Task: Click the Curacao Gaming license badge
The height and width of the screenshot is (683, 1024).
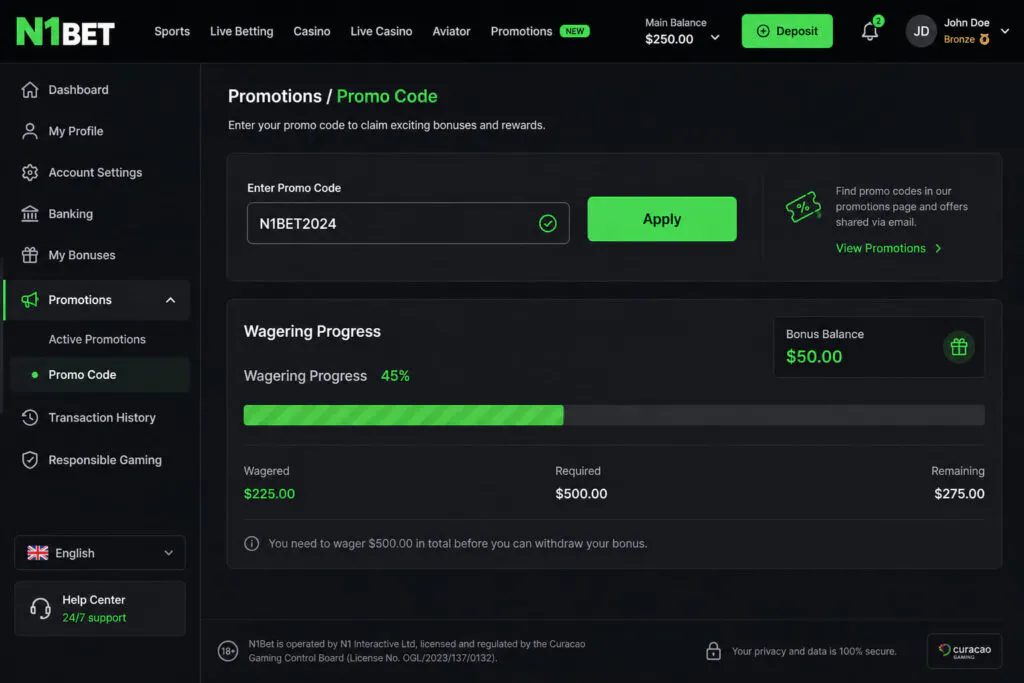Action: tap(965, 650)
